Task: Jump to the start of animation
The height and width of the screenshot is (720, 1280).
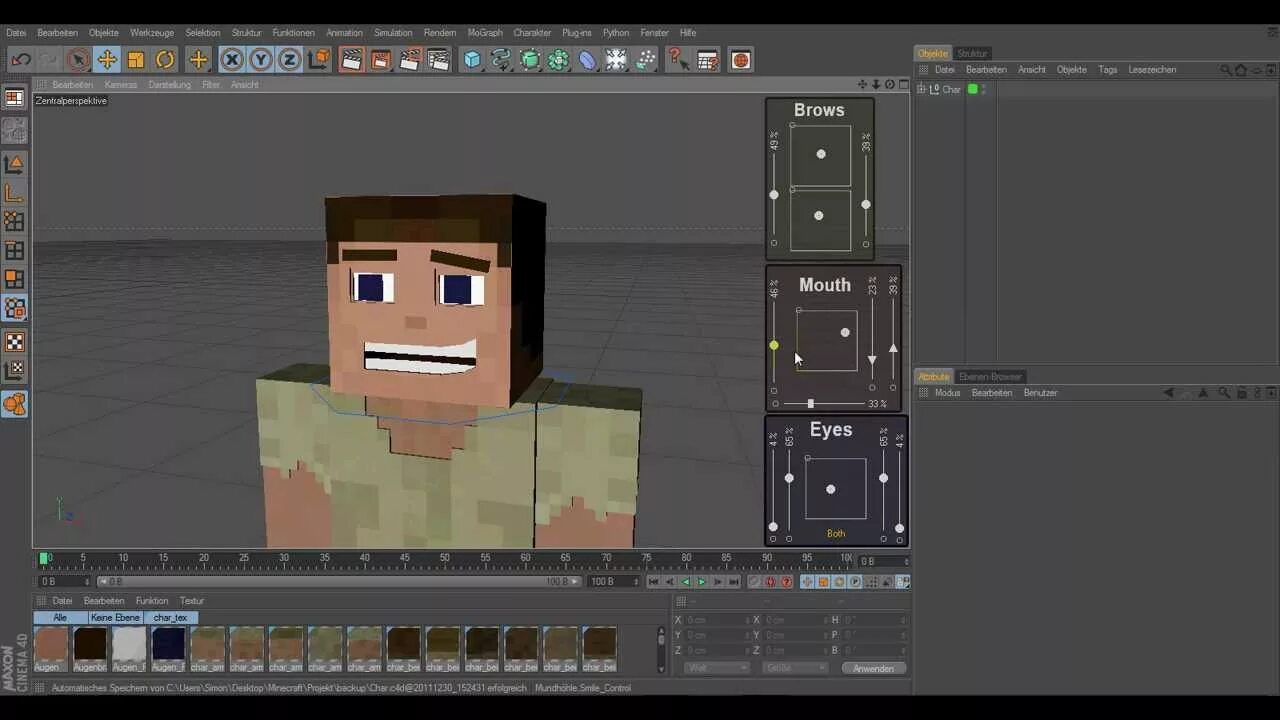Action: [653, 582]
